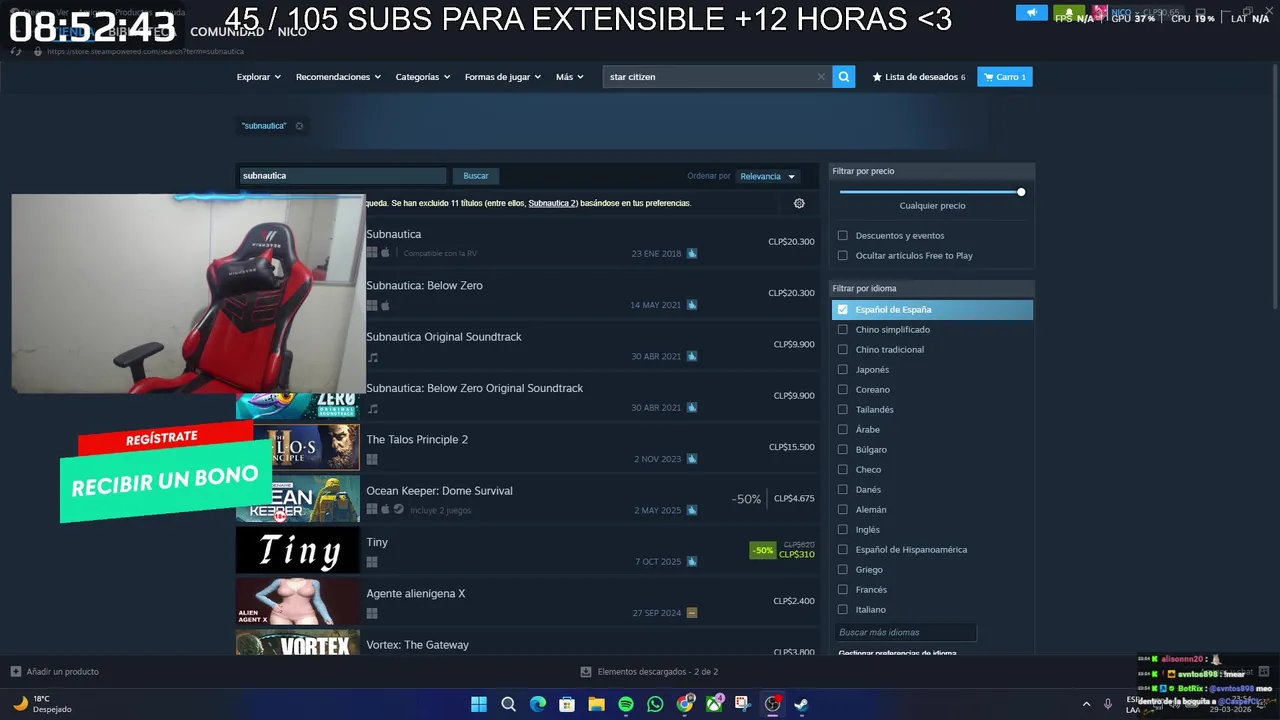Check Italiano language filter
Viewport: 1280px width, 720px height.
(842, 609)
